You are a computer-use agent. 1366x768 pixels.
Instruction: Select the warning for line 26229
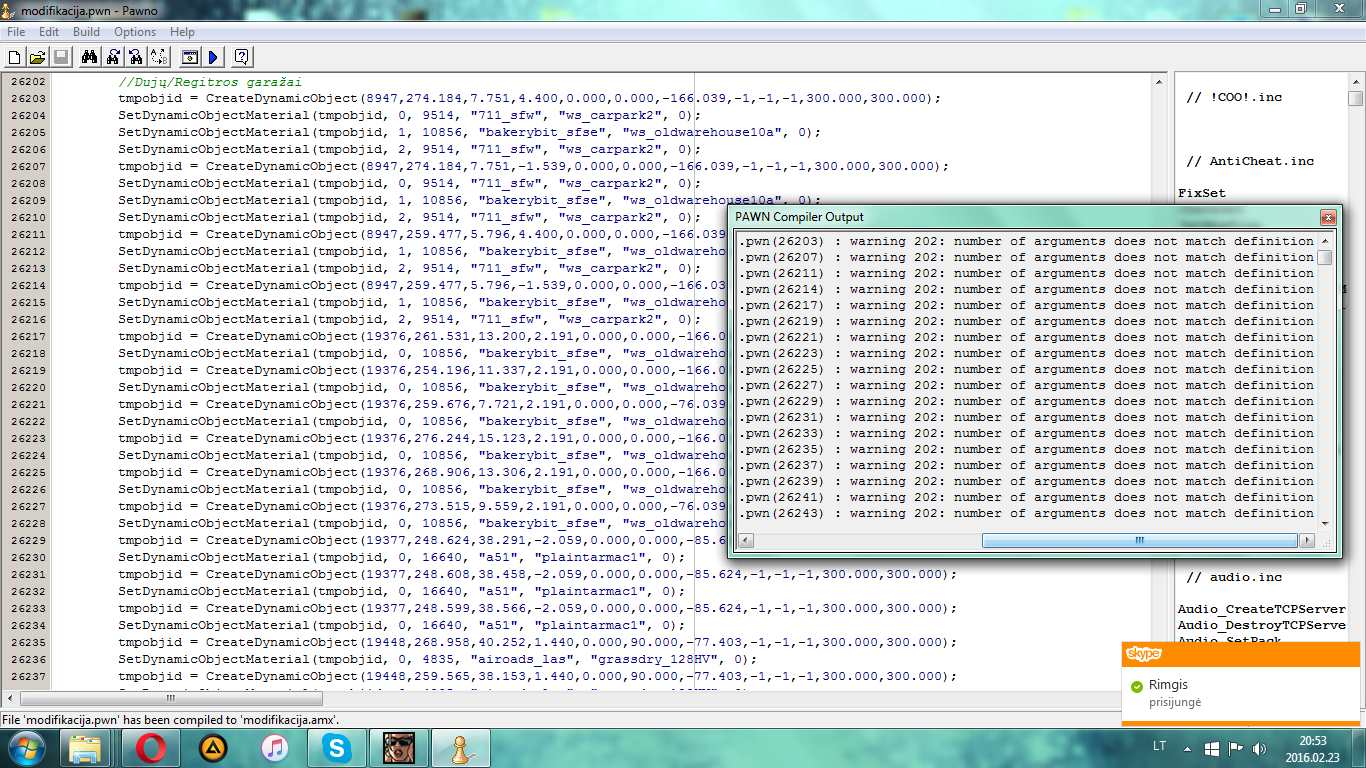click(1027, 401)
